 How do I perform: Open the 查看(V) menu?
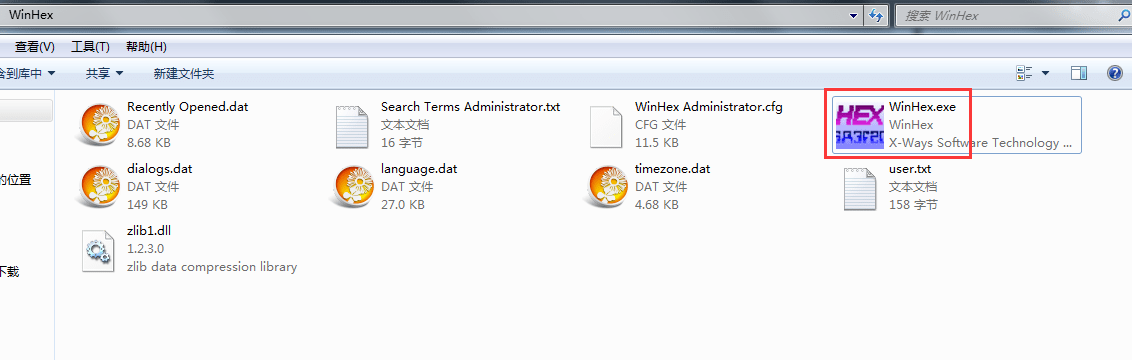[35, 47]
